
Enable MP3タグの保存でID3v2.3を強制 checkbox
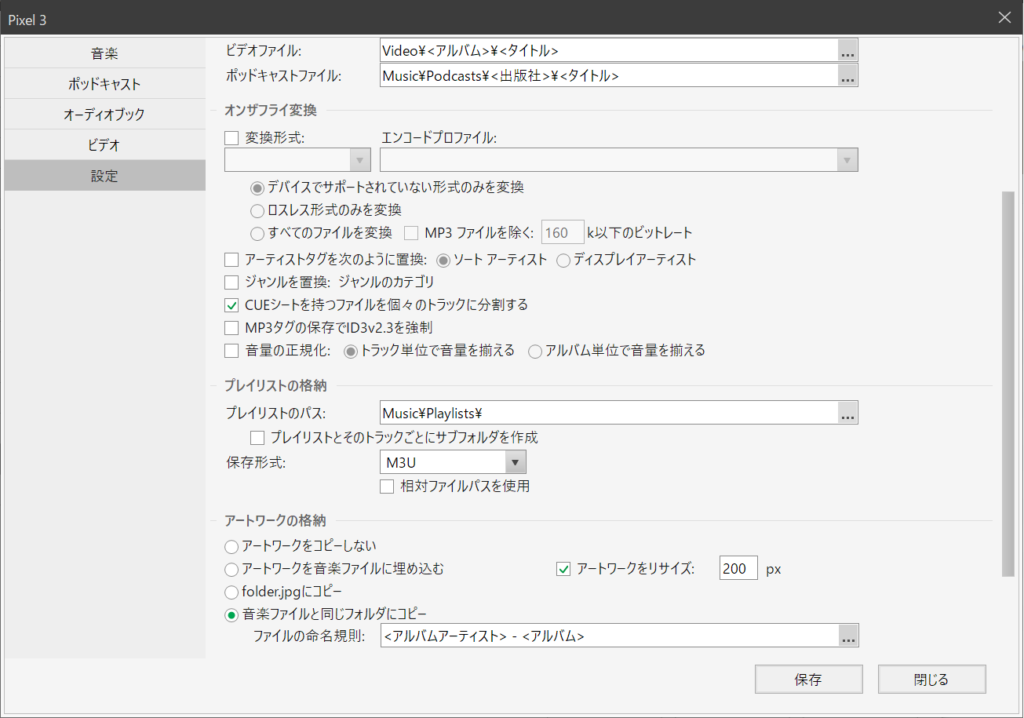[231, 328]
